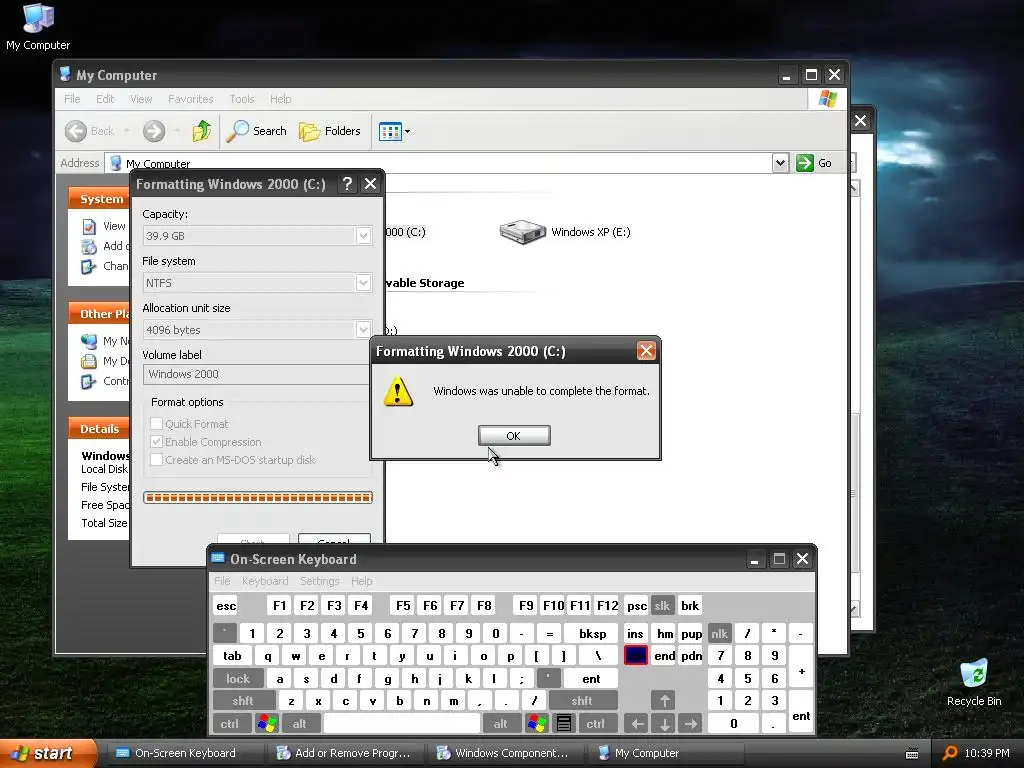Click the up arrow key on On-Screen Keyboard
1024x768 pixels.
click(x=664, y=701)
